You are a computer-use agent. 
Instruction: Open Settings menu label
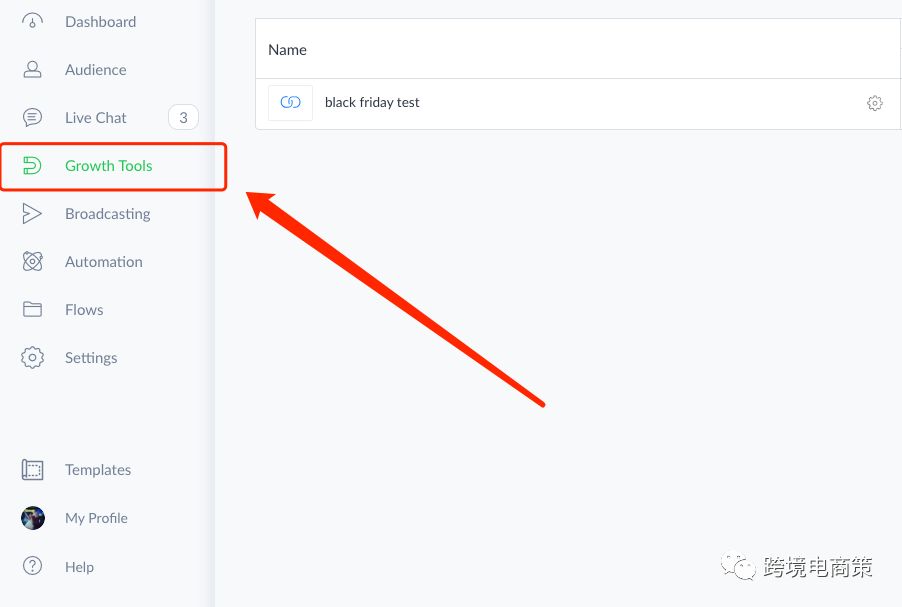click(x=91, y=358)
